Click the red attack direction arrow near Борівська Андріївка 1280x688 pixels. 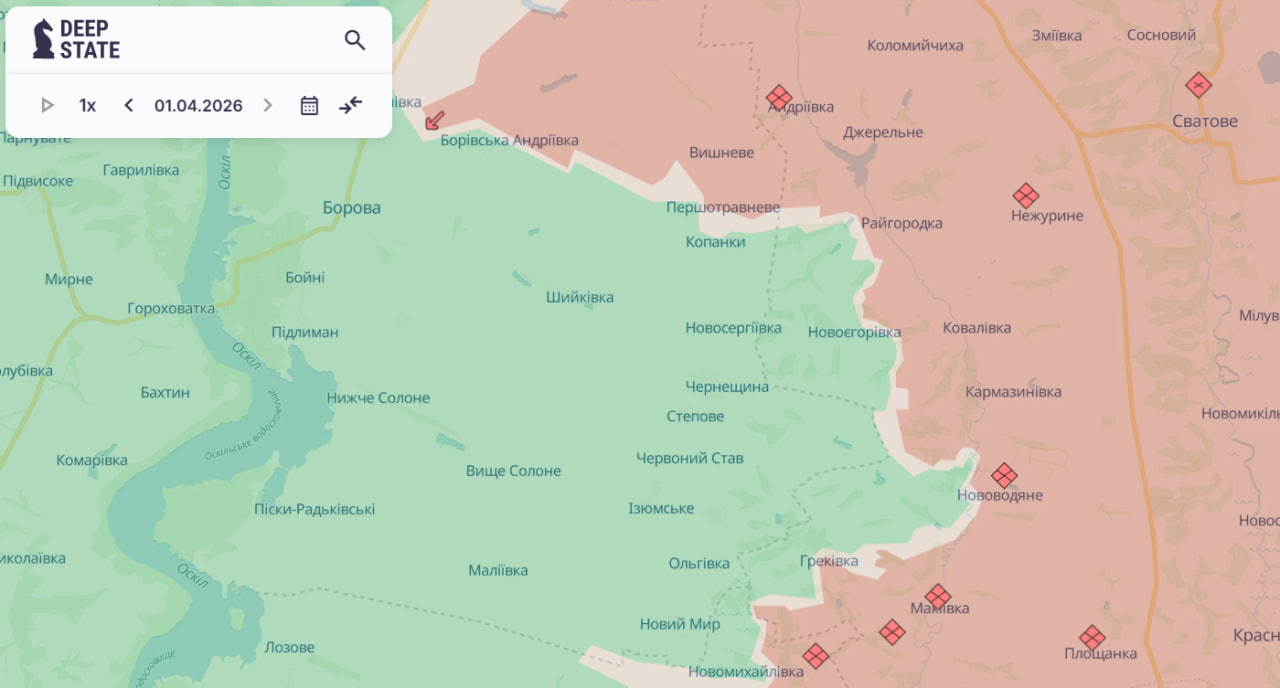pos(435,120)
